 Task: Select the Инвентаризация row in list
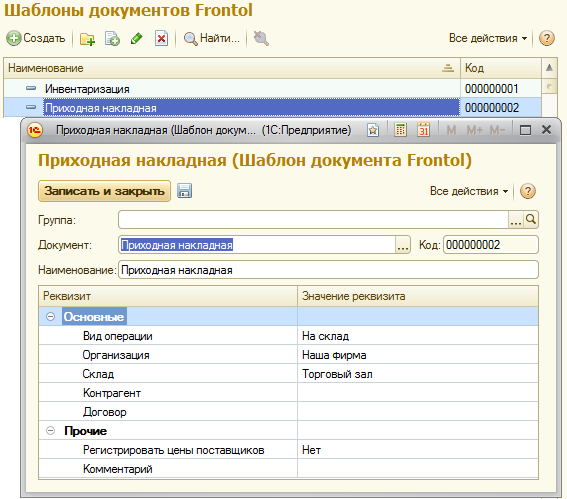232,88
